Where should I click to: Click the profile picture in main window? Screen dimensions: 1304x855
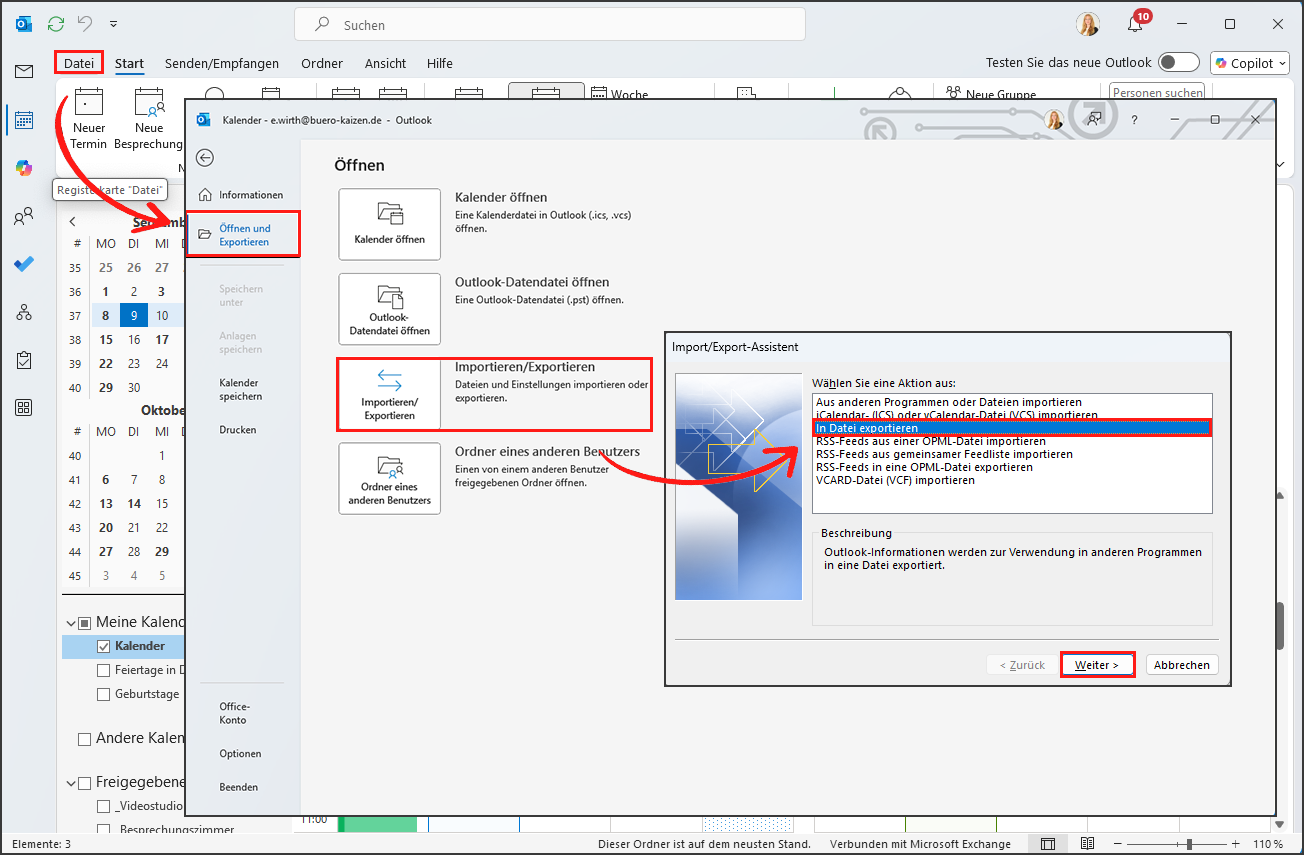[x=1088, y=24]
